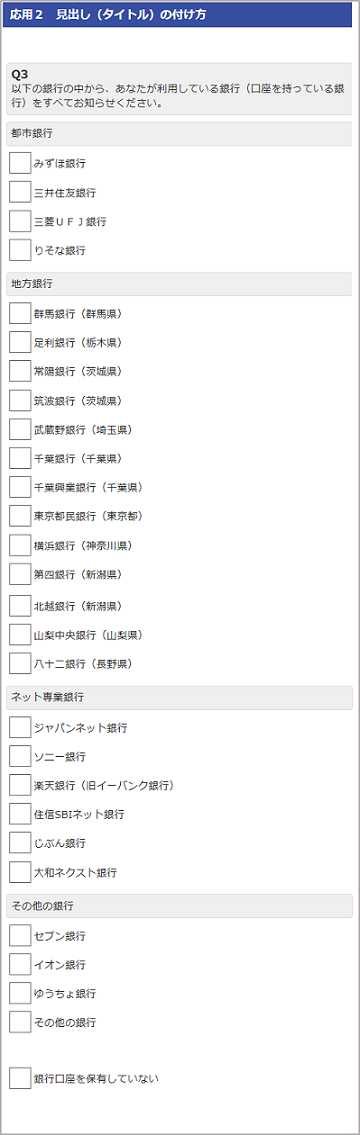Screen dimensions: 360x1135
Task: Tick 楽天銀行（旧イーバンク銀行） checkbox
Action: click(20, 785)
